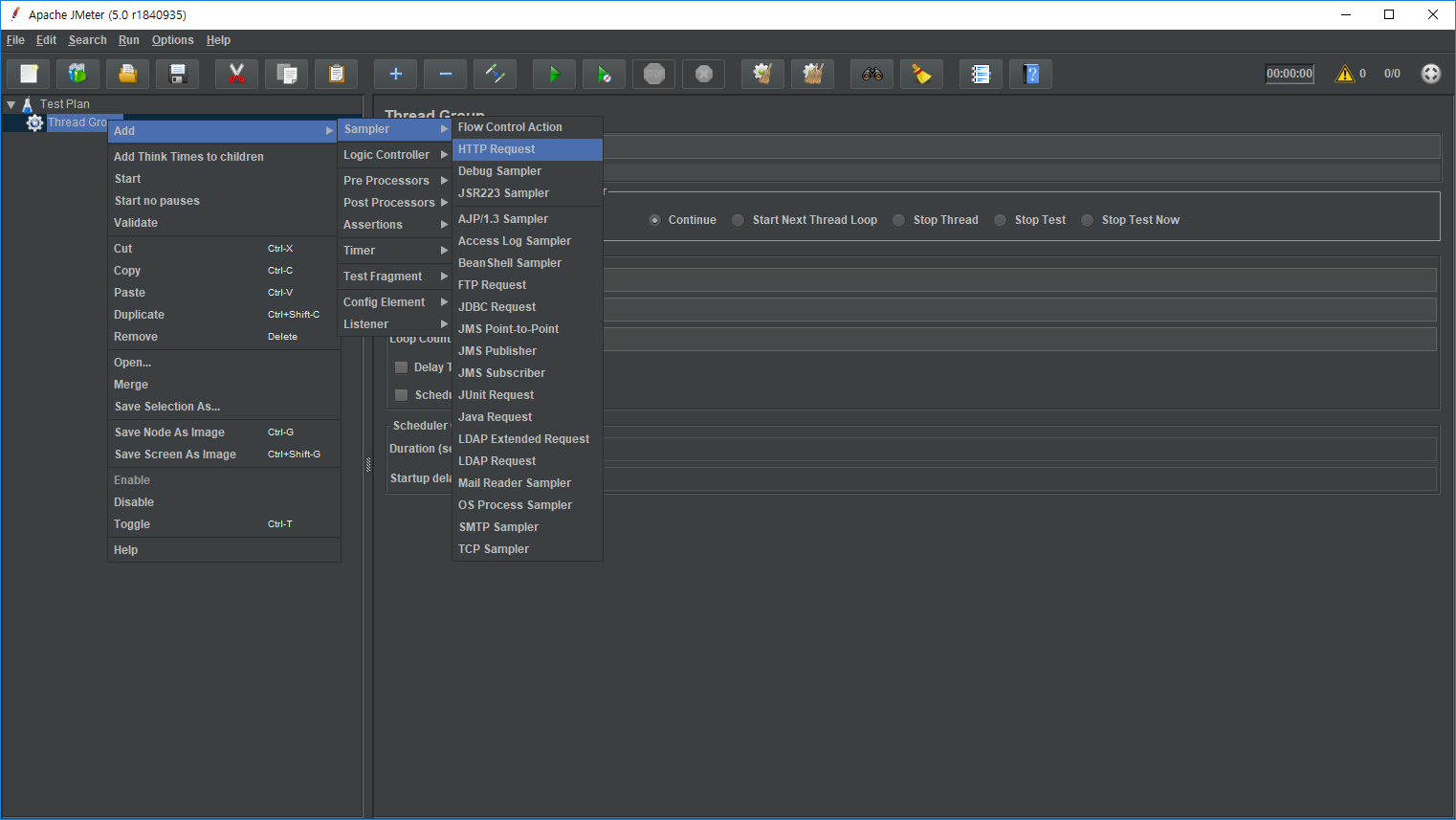Click the Shutdown toolbar icon

click(704, 74)
